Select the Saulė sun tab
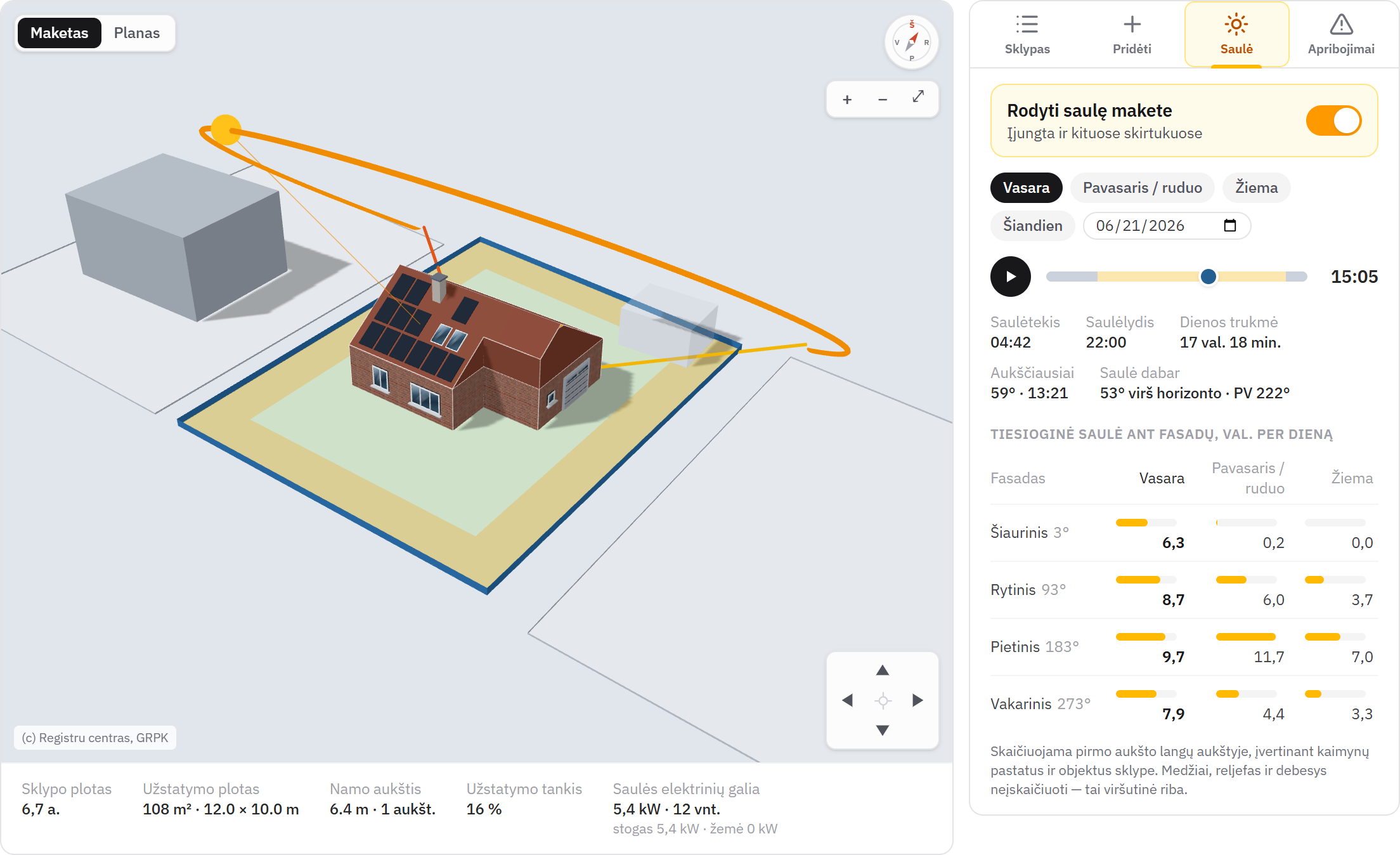This screenshot has width=1400, height=855. tap(1236, 34)
